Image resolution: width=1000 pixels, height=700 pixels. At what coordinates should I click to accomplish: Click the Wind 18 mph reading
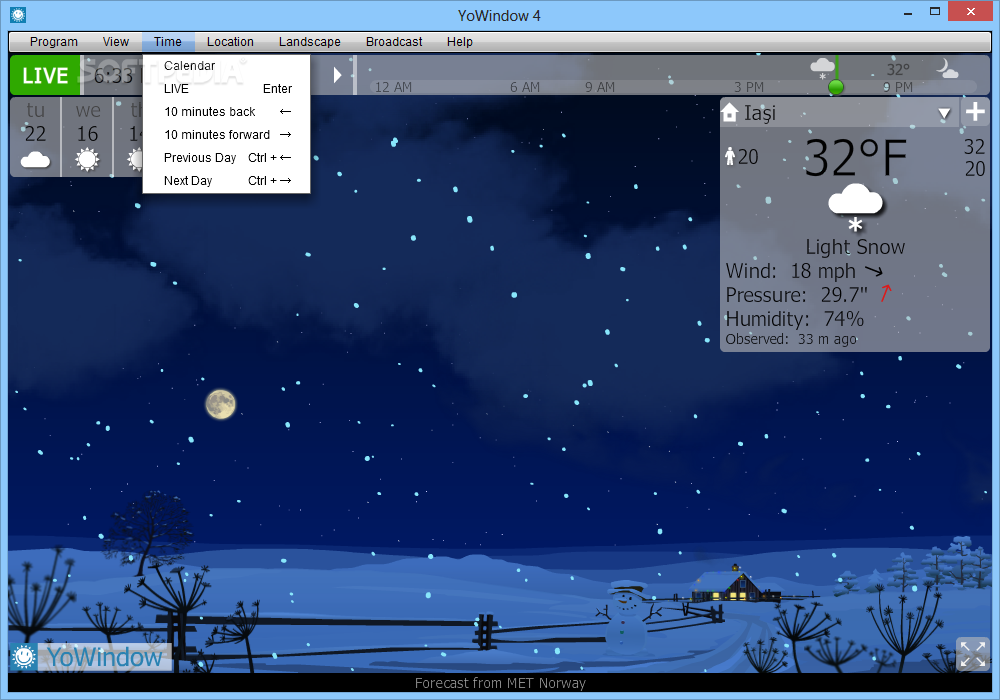point(791,271)
